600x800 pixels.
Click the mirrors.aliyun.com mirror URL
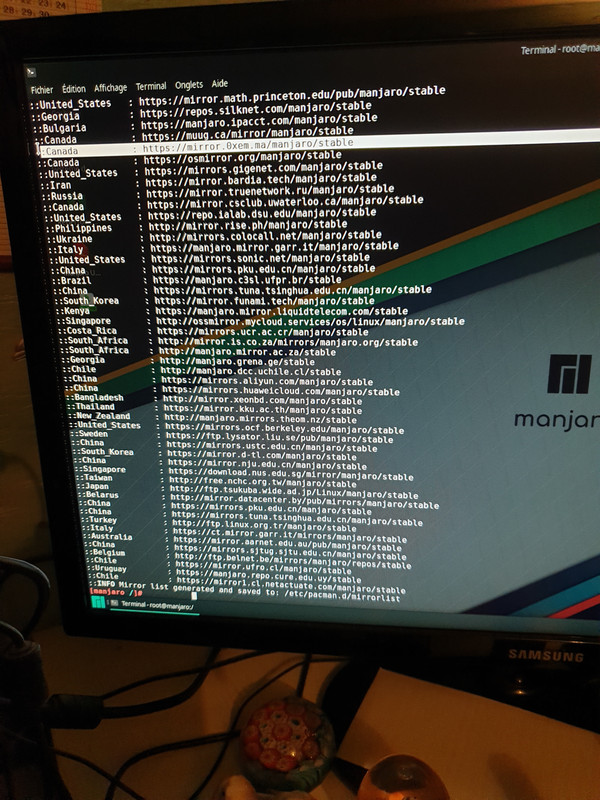267,381
